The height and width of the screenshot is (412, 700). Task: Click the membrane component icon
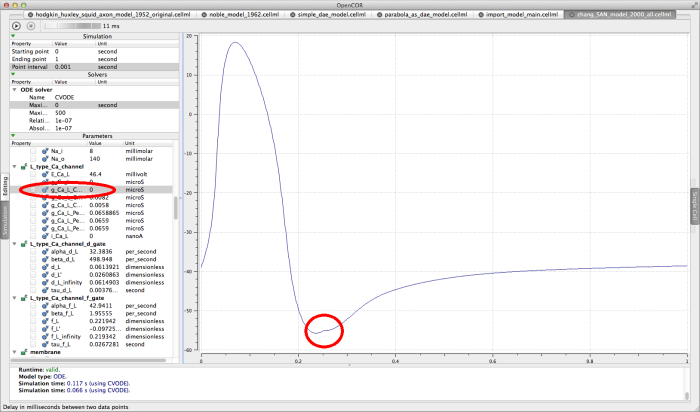coord(25,353)
